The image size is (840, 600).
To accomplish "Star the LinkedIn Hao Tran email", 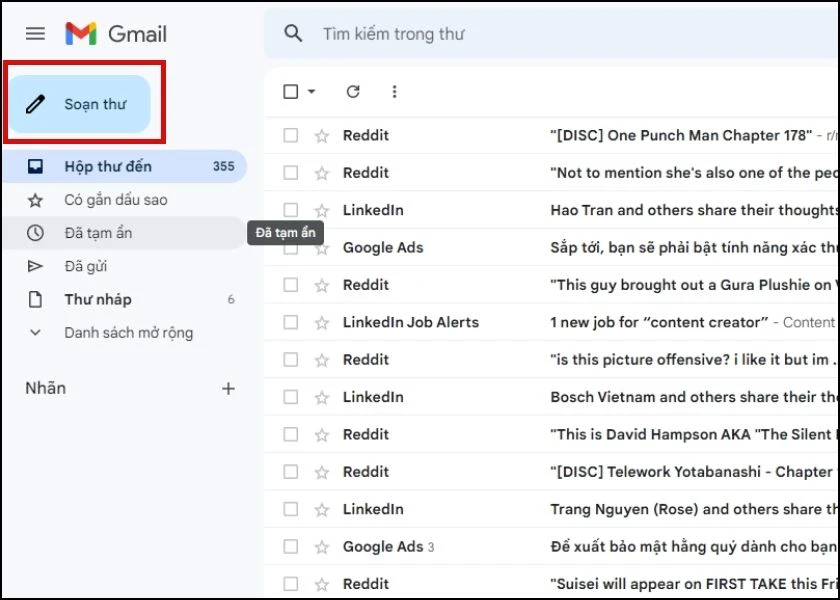I will 321,210.
